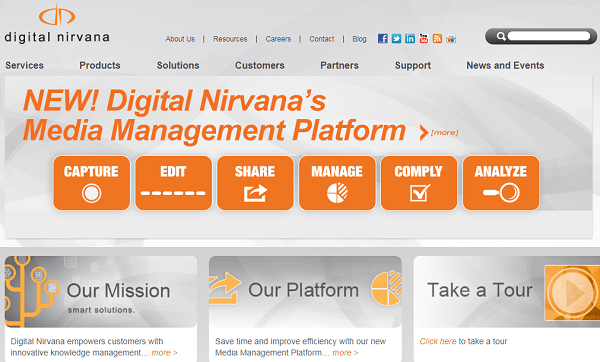Click the 'smart solutions.' tagline
600x362 pixels.
click(x=101, y=310)
